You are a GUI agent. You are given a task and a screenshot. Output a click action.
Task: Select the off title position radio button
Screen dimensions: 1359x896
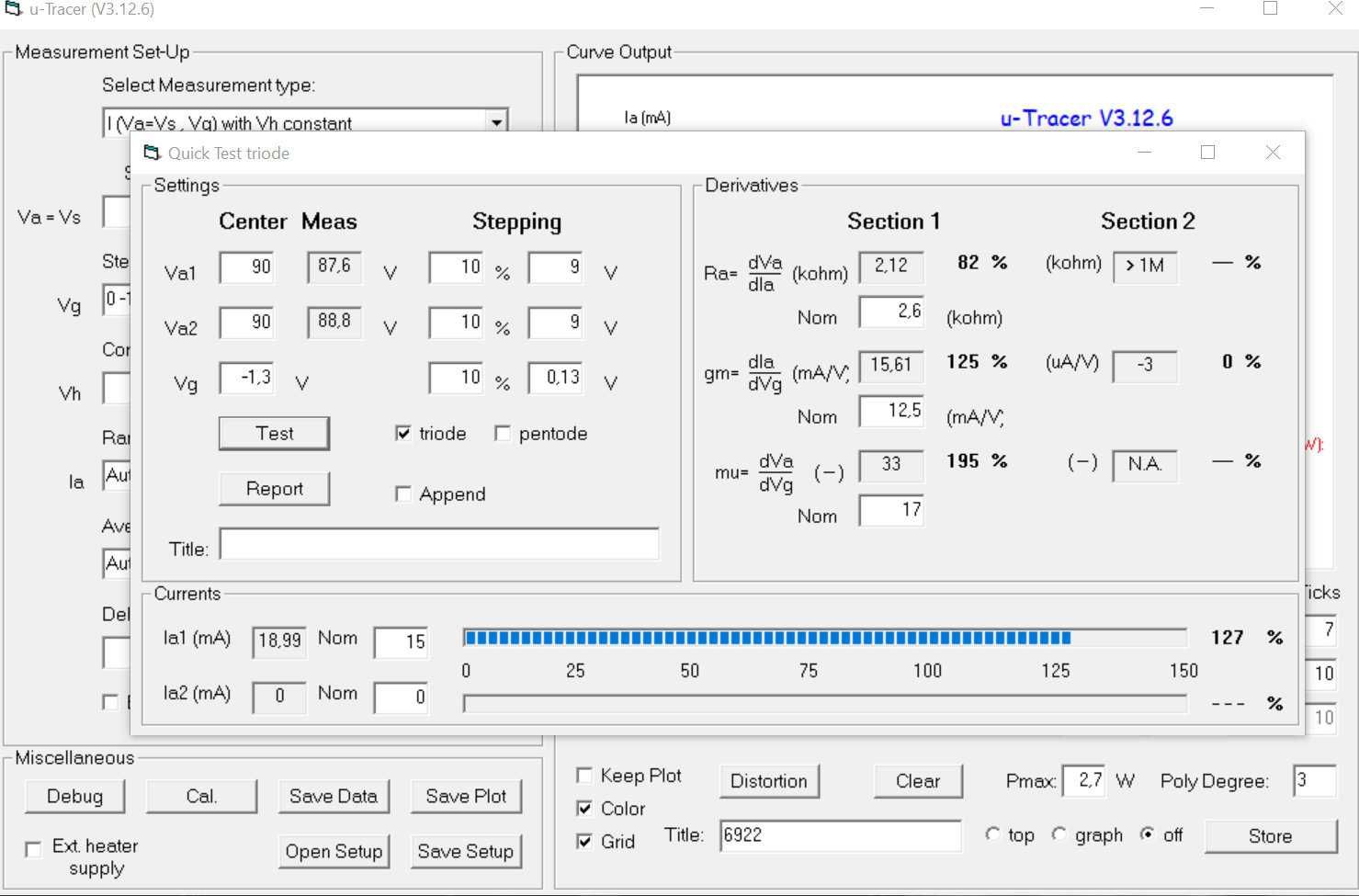click(x=1147, y=834)
